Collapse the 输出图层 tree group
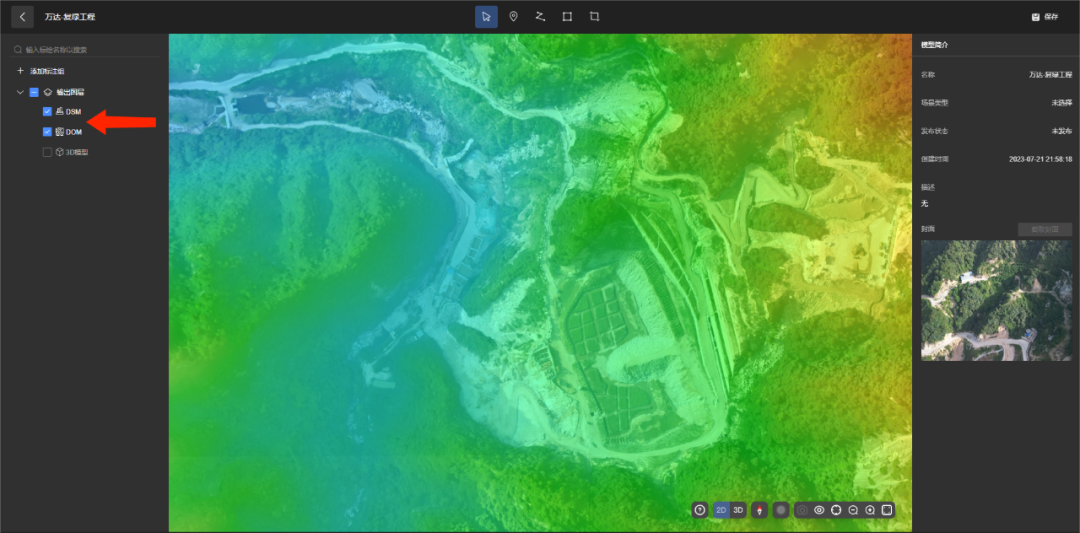This screenshot has height=533, width=1080. [x=20, y=92]
